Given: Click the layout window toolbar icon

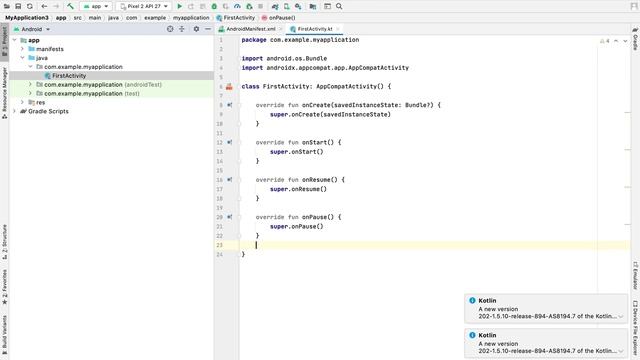Looking at the screenshot, I should 327,6.
